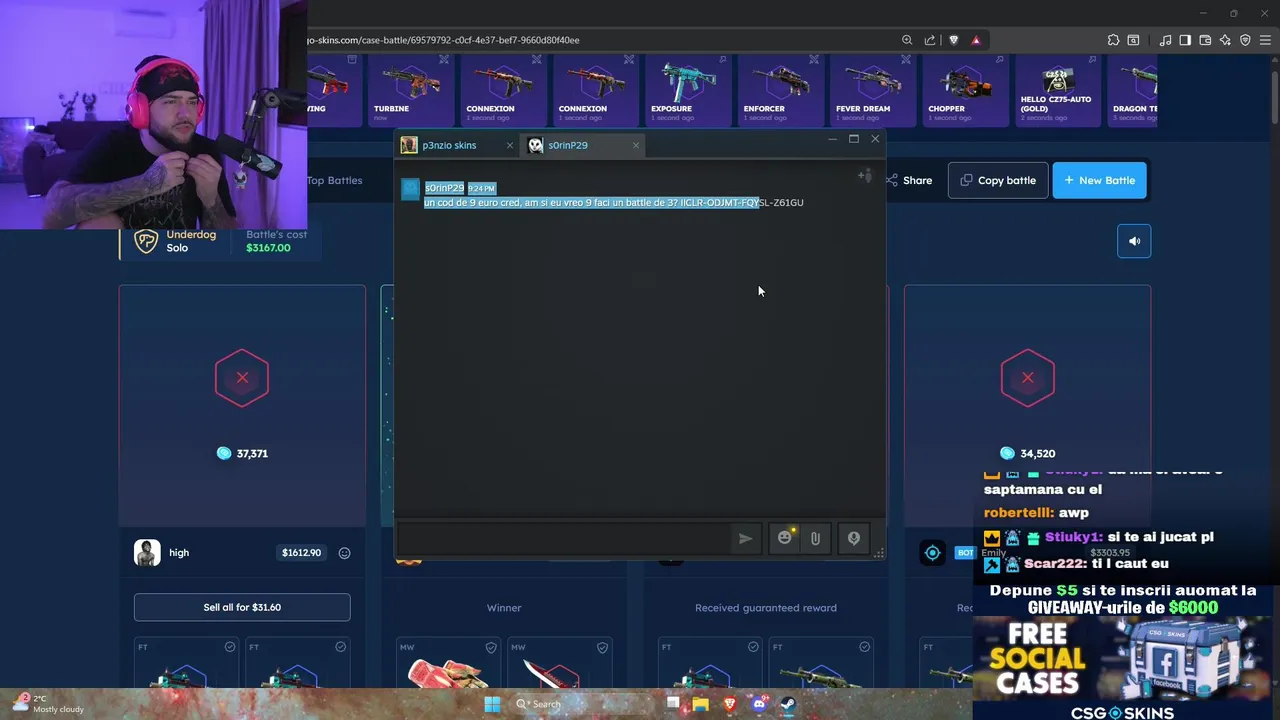Close the s0rinP29 chat tab

(635, 145)
